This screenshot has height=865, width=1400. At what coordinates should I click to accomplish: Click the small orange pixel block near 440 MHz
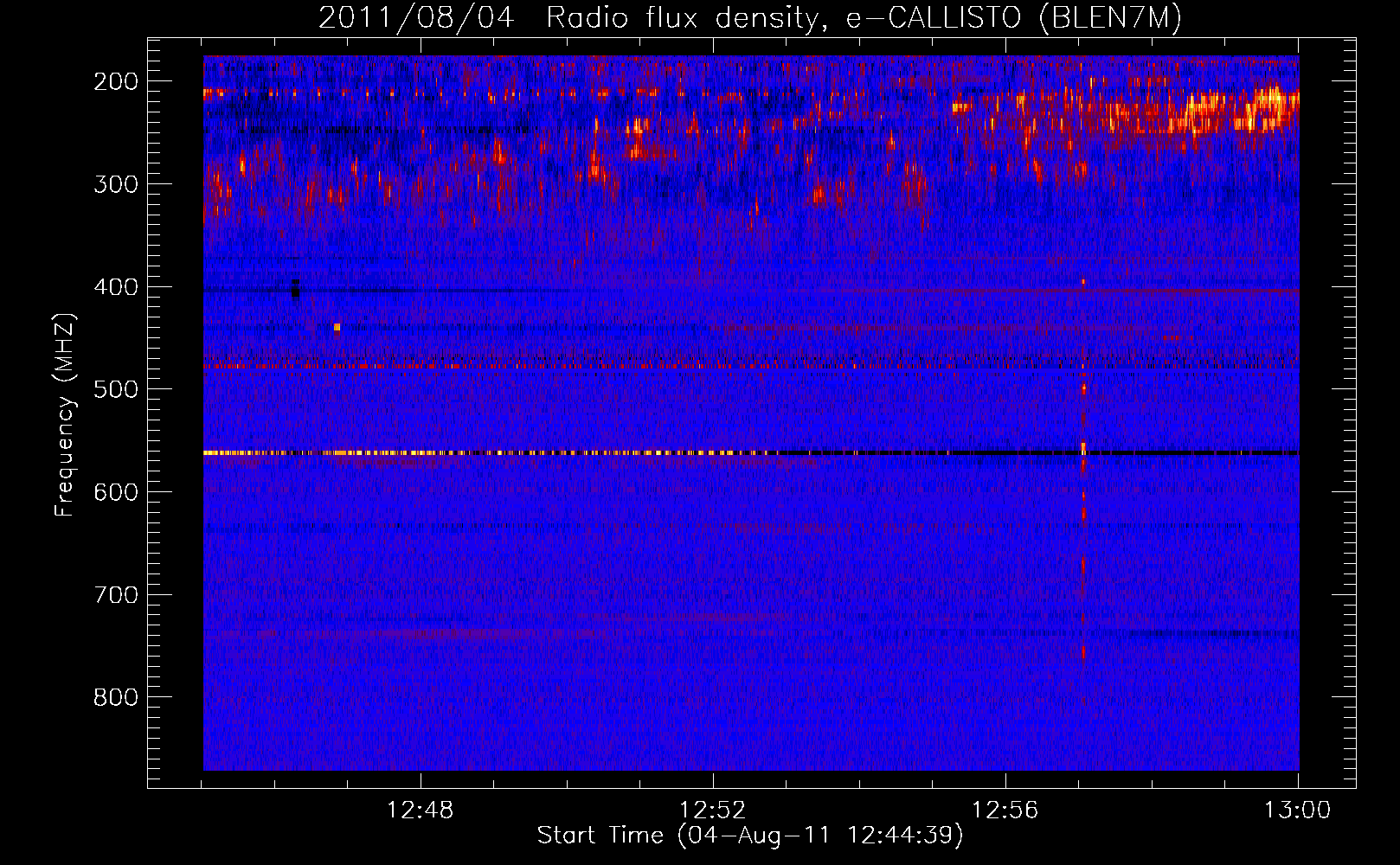point(337,327)
